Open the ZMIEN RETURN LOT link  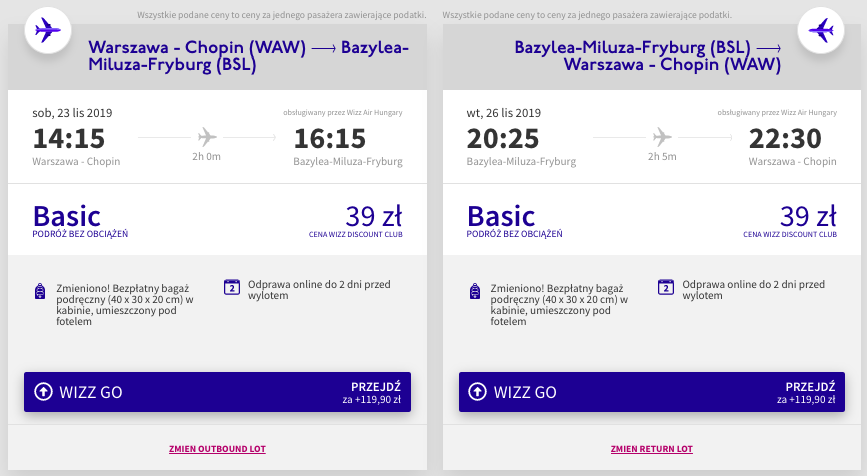point(652,449)
